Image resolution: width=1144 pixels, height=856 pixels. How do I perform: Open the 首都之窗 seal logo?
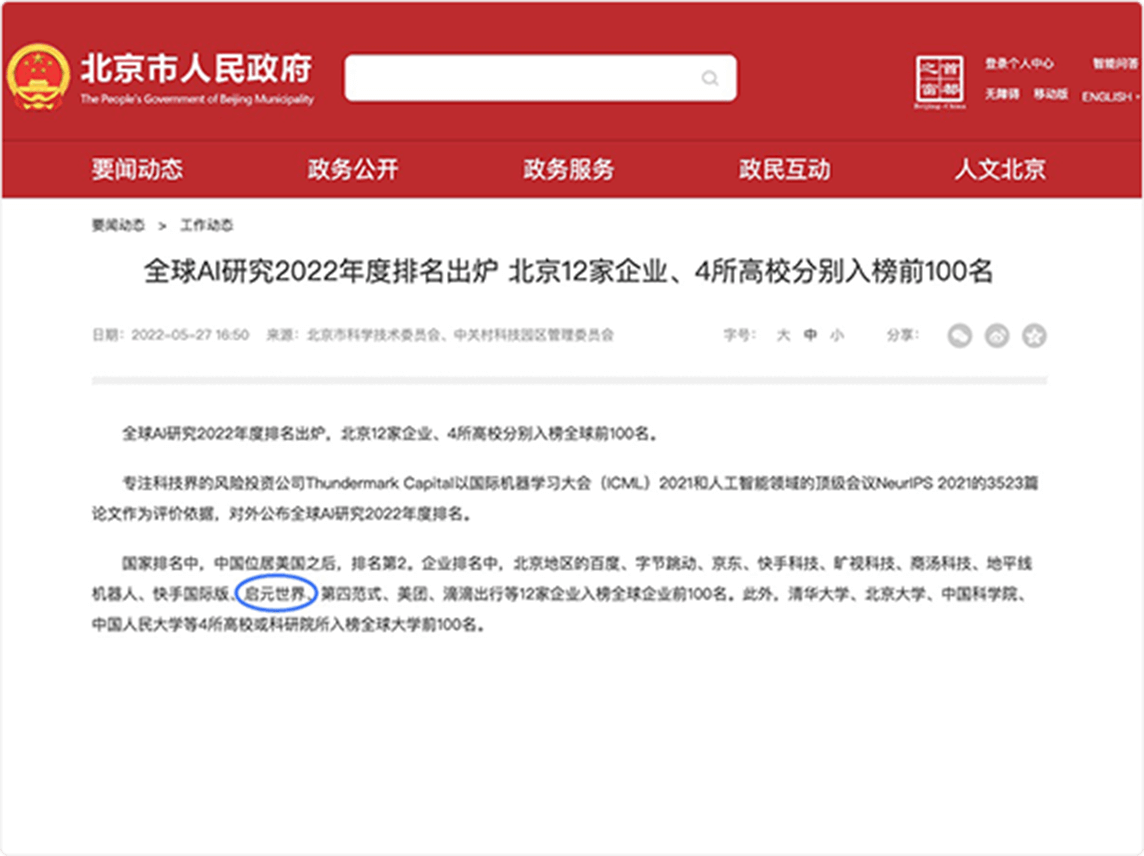coord(940,81)
